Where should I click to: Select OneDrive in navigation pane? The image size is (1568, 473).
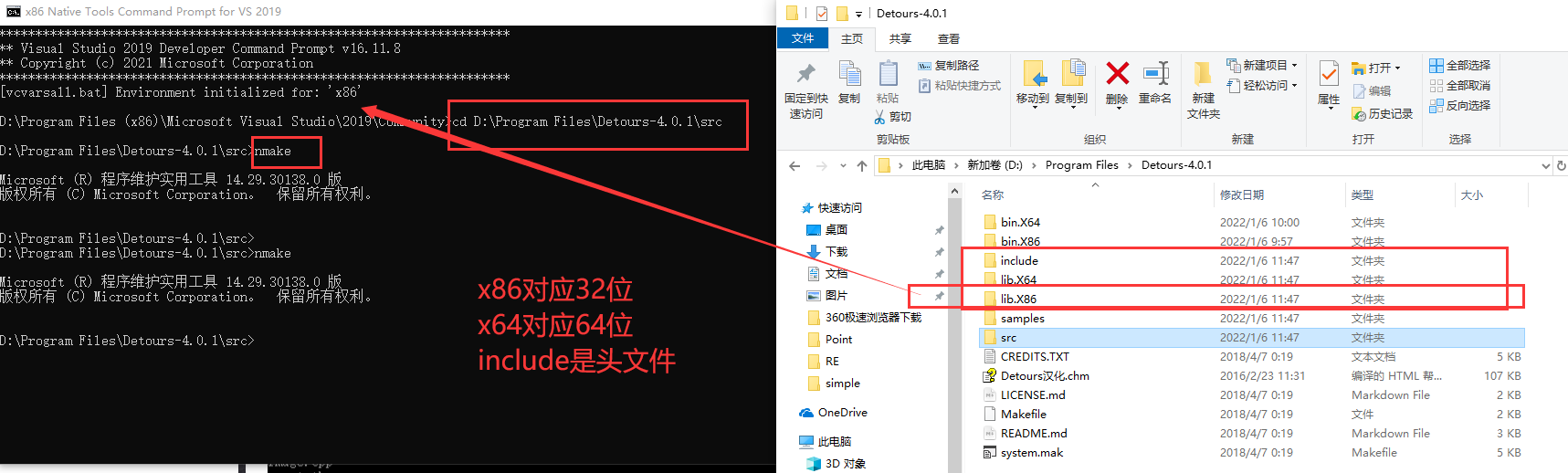833,413
